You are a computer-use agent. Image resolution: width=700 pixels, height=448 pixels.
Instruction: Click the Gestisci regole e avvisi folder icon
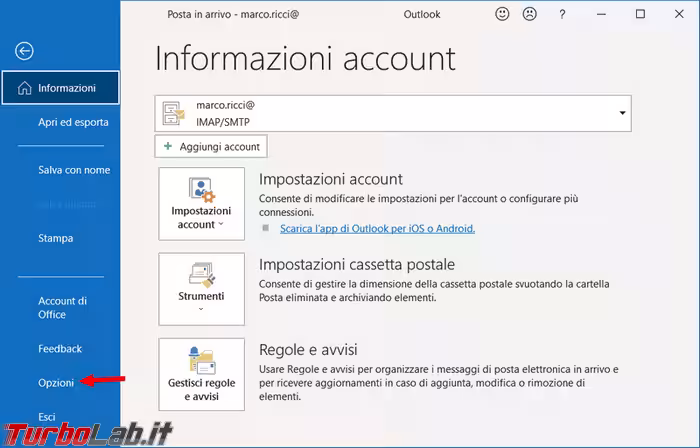click(x=202, y=360)
